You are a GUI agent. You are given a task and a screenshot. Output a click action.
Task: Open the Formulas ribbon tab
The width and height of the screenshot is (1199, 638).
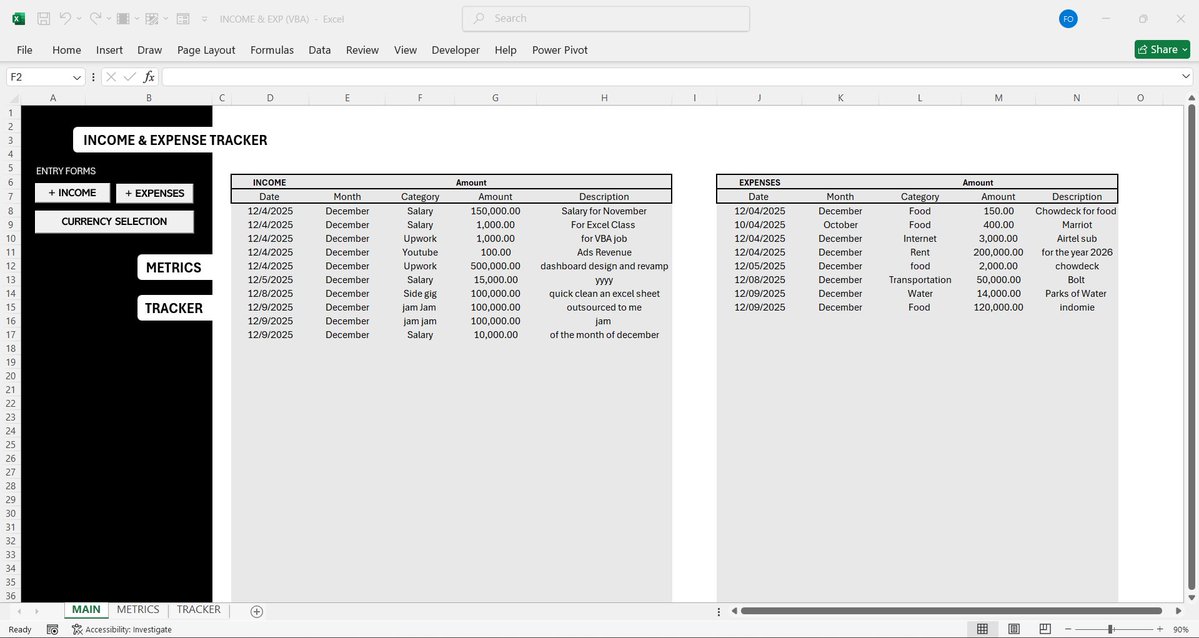[x=272, y=50]
